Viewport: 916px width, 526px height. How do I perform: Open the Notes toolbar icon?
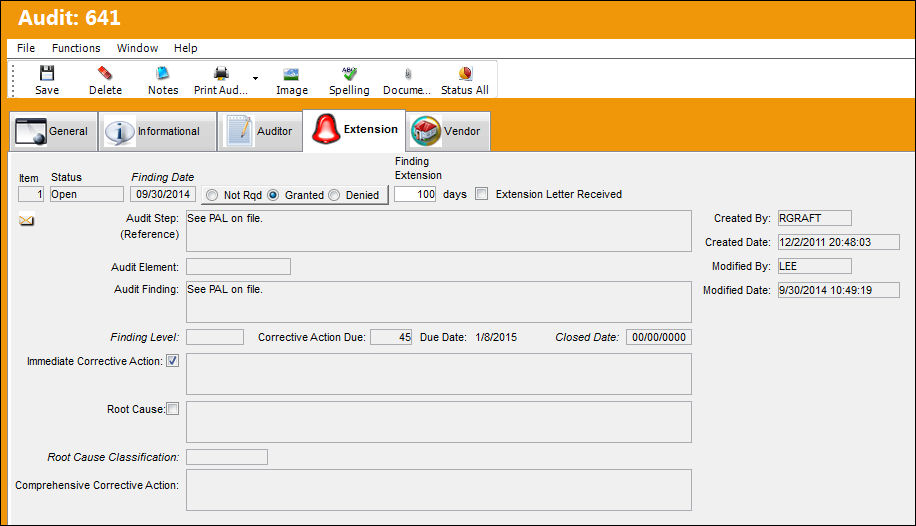pos(162,73)
